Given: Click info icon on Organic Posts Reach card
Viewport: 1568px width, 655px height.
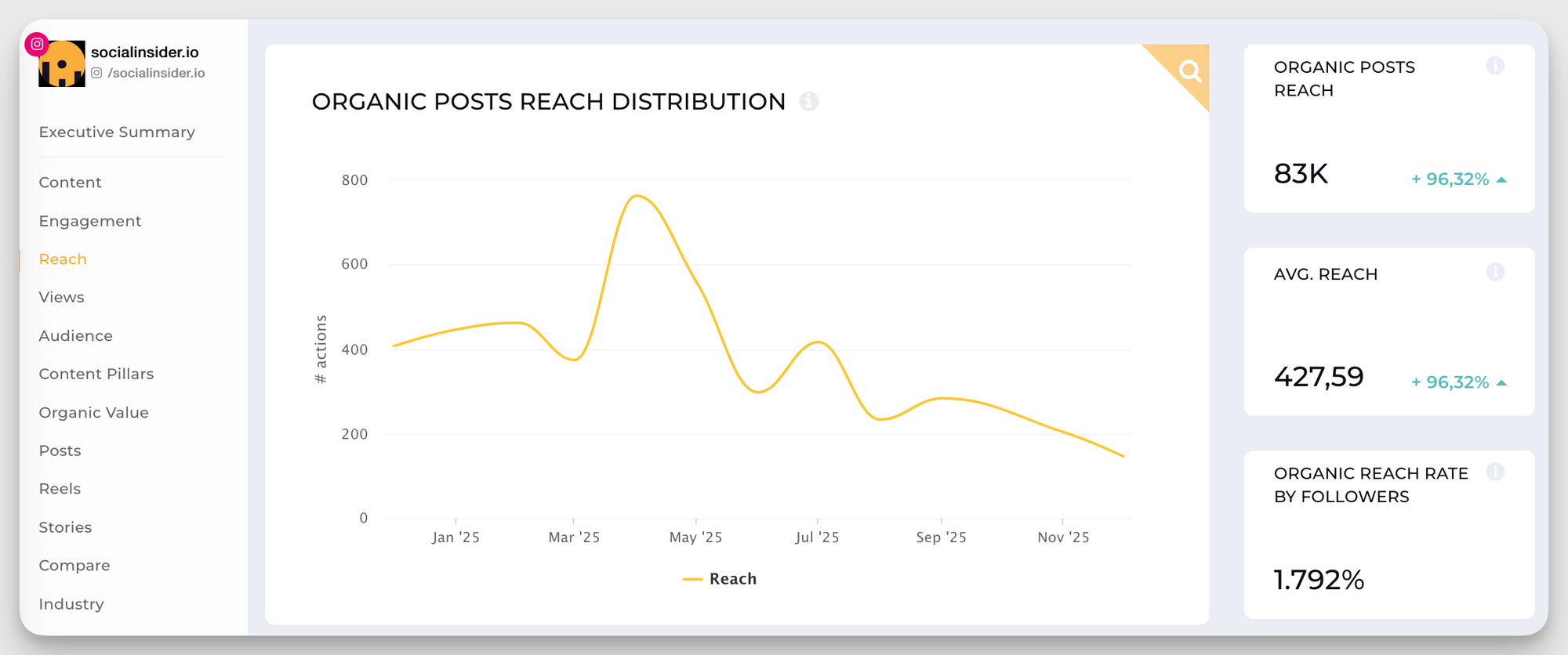Looking at the screenshot, I should coord(1494,66).
